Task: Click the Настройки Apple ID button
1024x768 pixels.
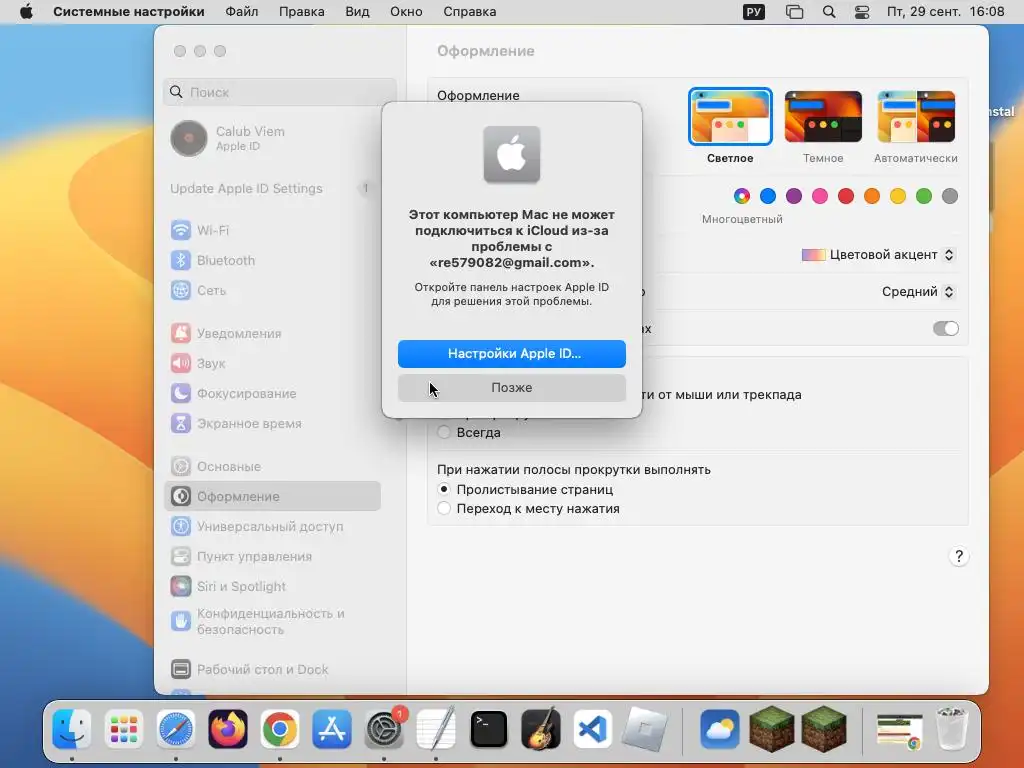Action: point(512,353)
